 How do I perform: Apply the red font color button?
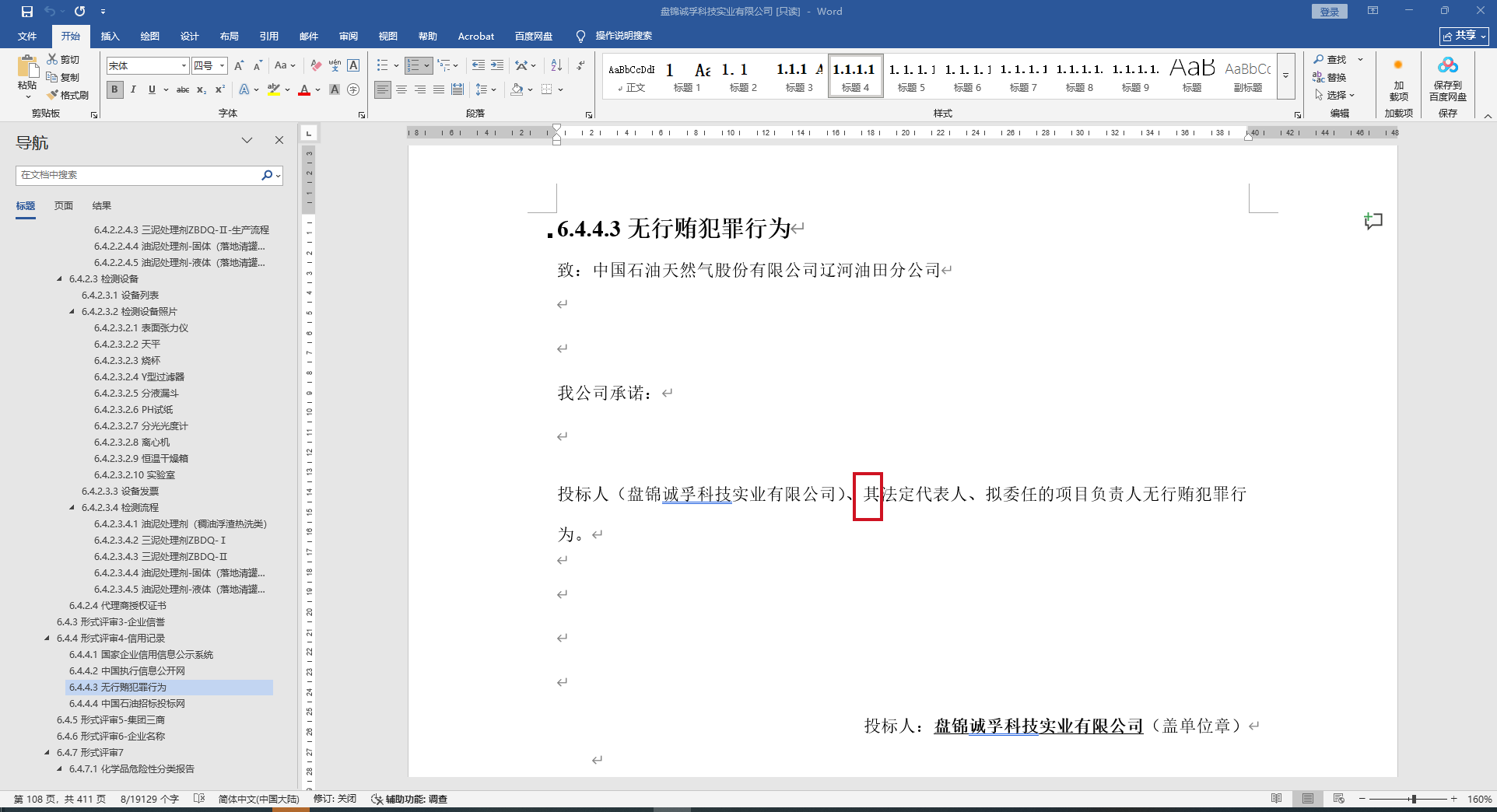point(304,89)
